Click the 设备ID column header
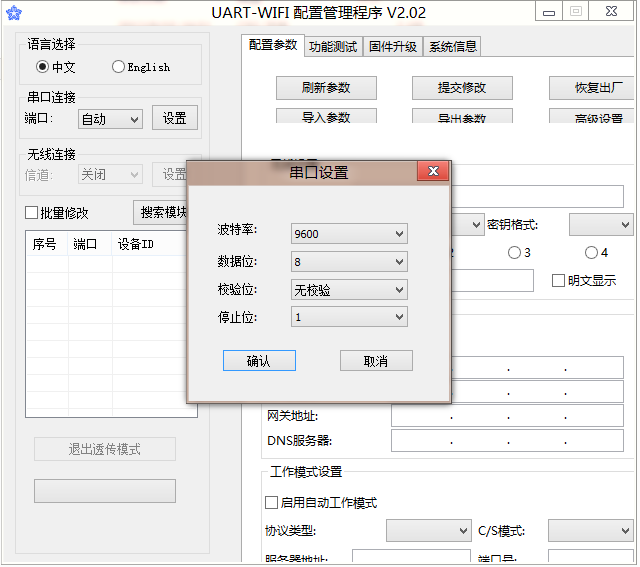This screenshot has height=567, width=640. [149, 244]
